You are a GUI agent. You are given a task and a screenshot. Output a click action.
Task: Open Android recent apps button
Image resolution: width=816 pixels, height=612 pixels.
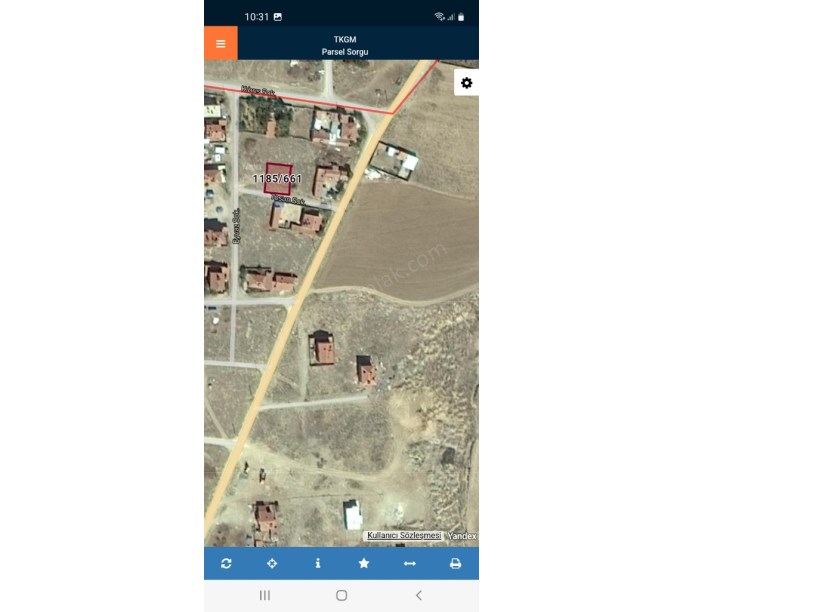[x=265, y=595]
